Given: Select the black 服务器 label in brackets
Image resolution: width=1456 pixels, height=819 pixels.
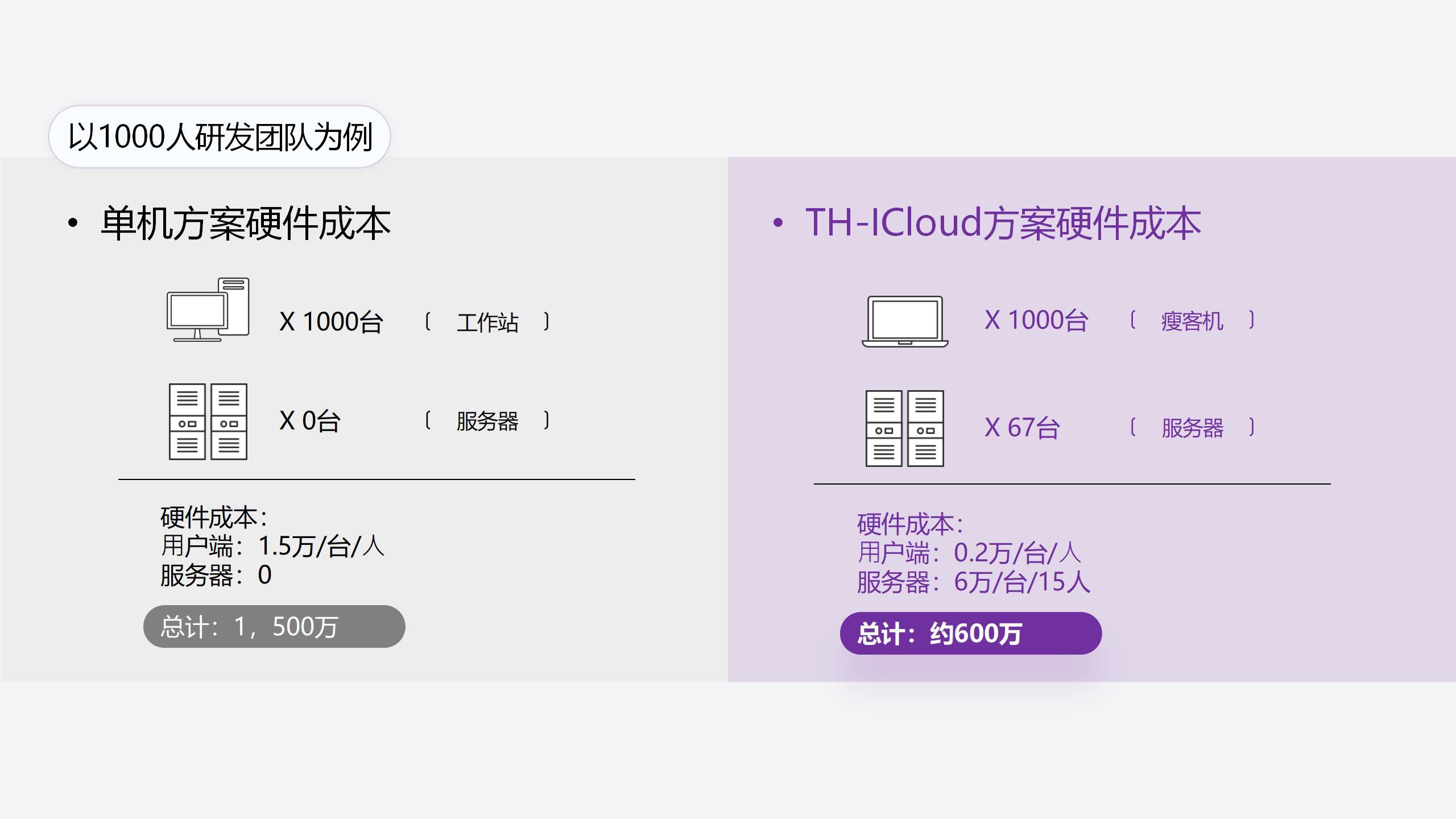Looking at the screenshot, I should (487, 421).
